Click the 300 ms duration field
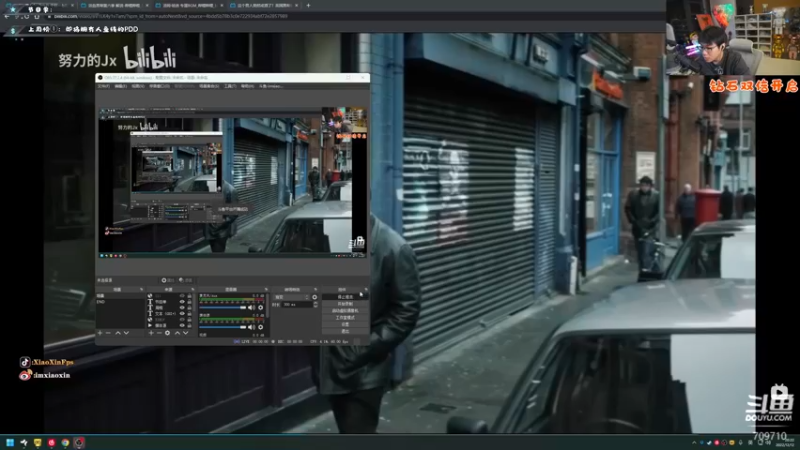The image size is (800, 450). [296, 305]
